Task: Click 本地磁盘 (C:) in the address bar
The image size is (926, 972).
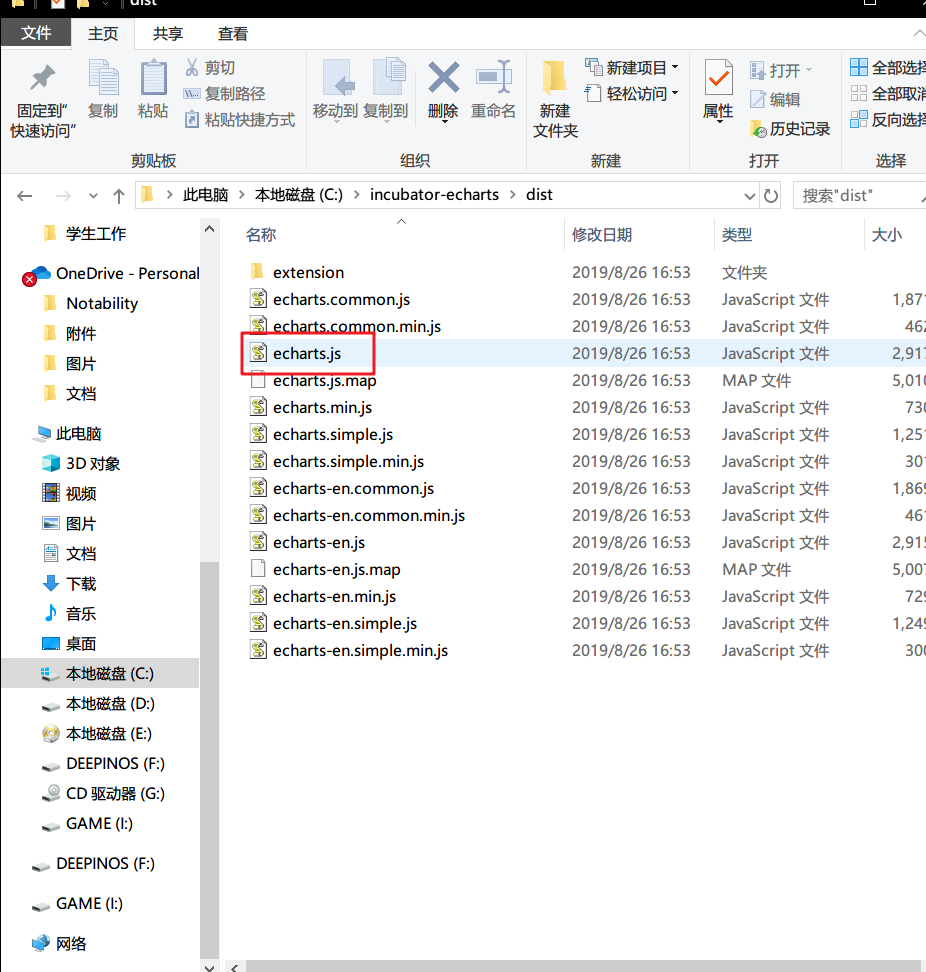Action: click(299, 195)
